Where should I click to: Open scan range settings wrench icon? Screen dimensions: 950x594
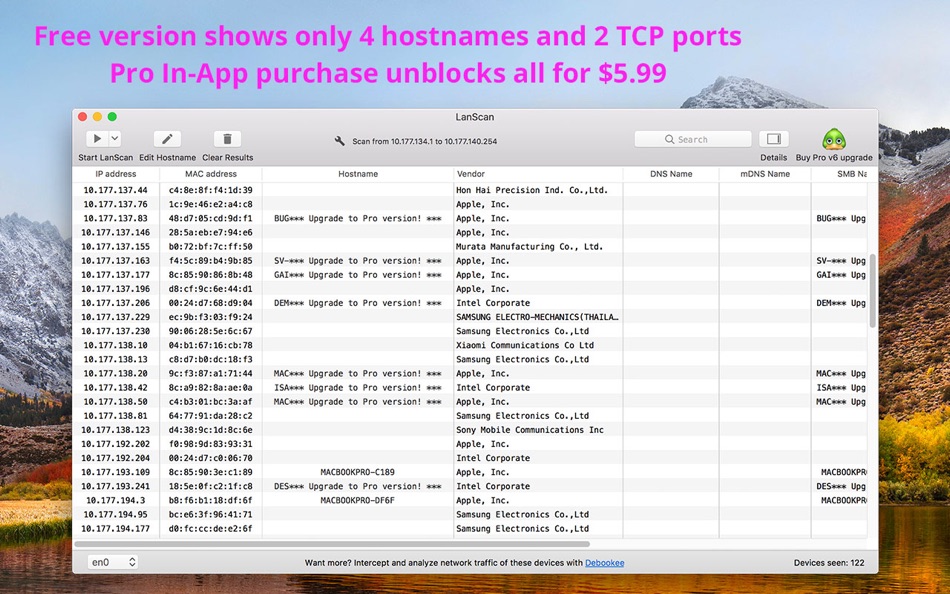coord(340,141)
